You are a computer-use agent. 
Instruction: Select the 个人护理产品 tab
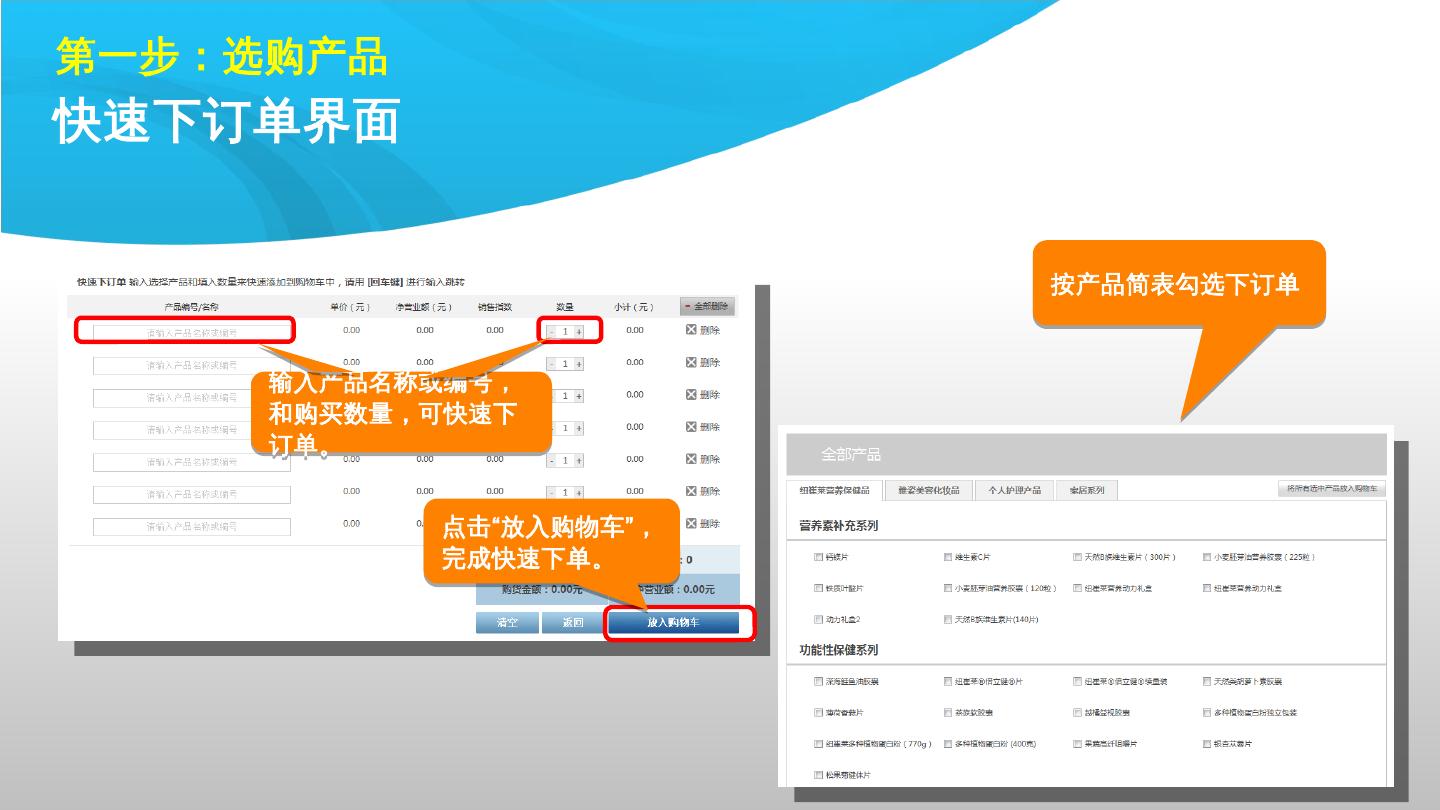coord(1015,490)
